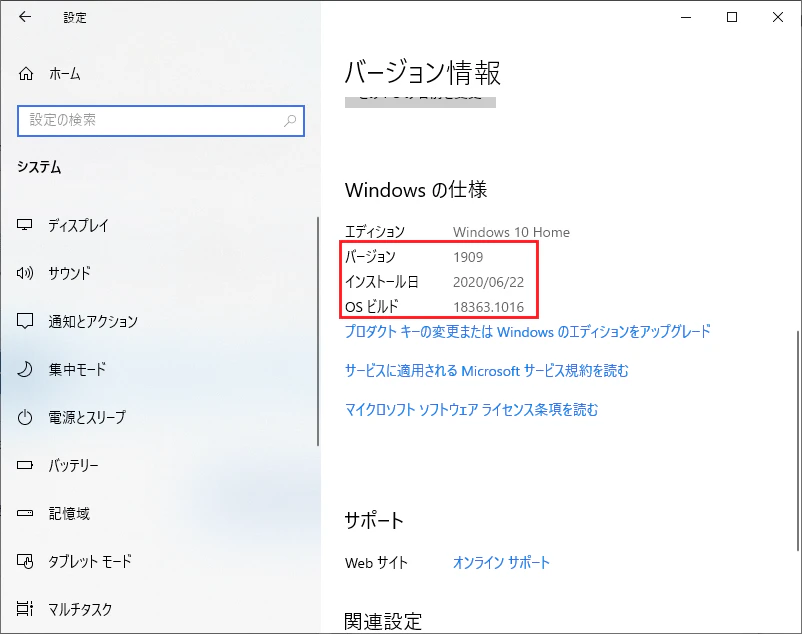Click the Home house icon
The image size is (802, 634).
tap(26, 74)
